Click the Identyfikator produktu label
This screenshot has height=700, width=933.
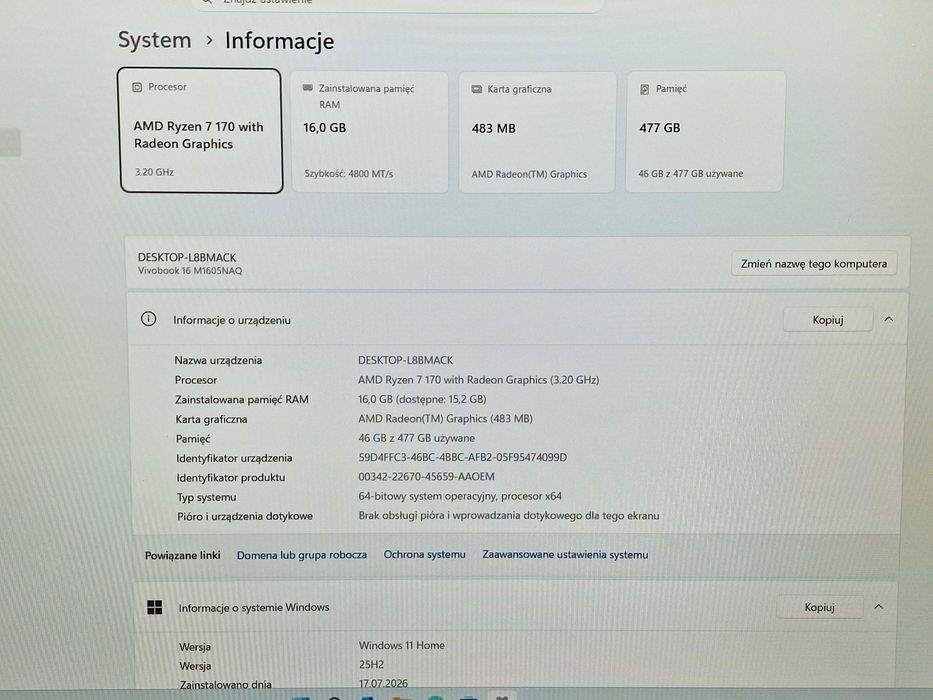(x=230, y=477)
